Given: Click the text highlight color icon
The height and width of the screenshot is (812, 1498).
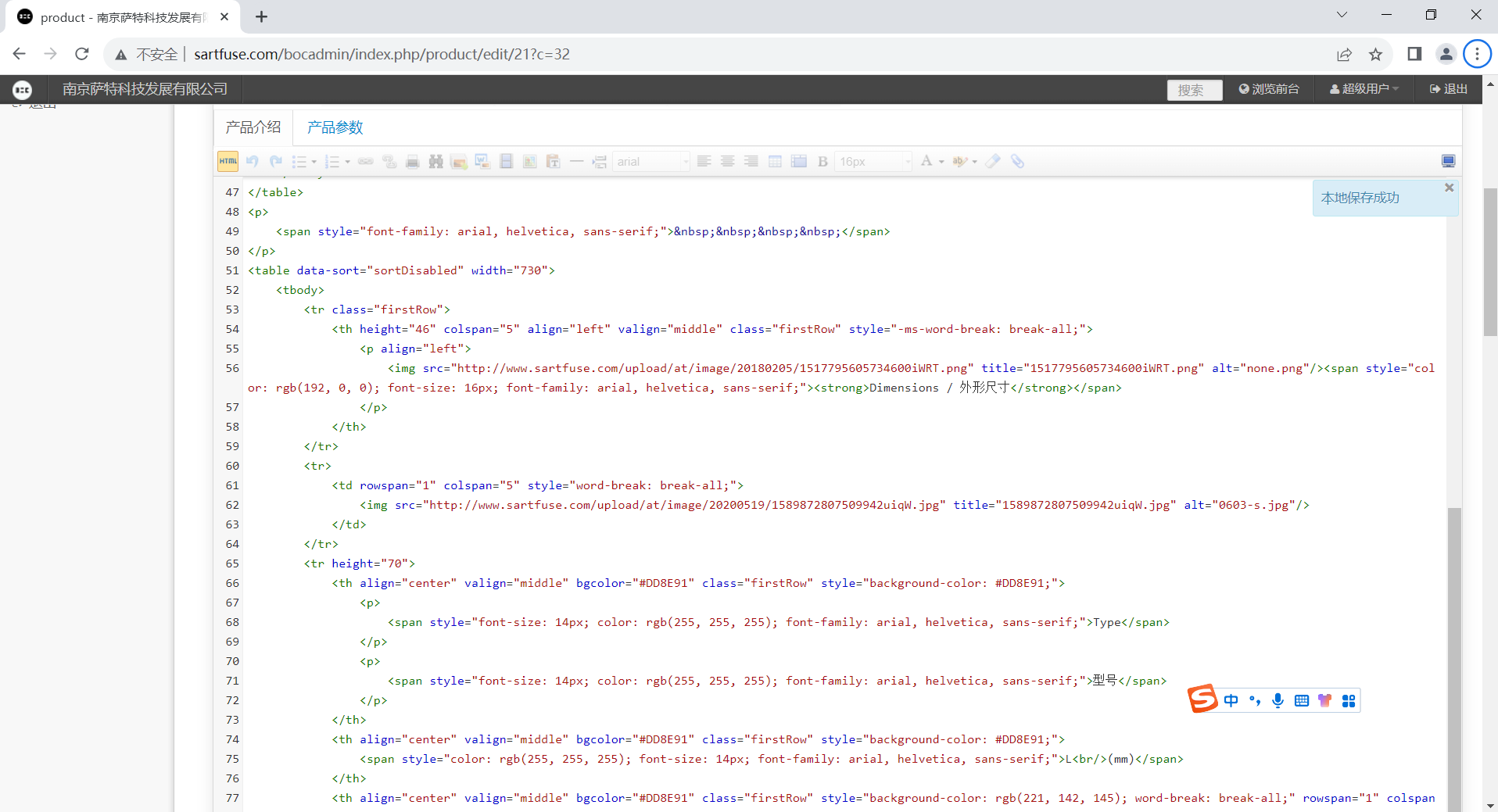Looking at the screenshot, I should [x=959, y=161].
